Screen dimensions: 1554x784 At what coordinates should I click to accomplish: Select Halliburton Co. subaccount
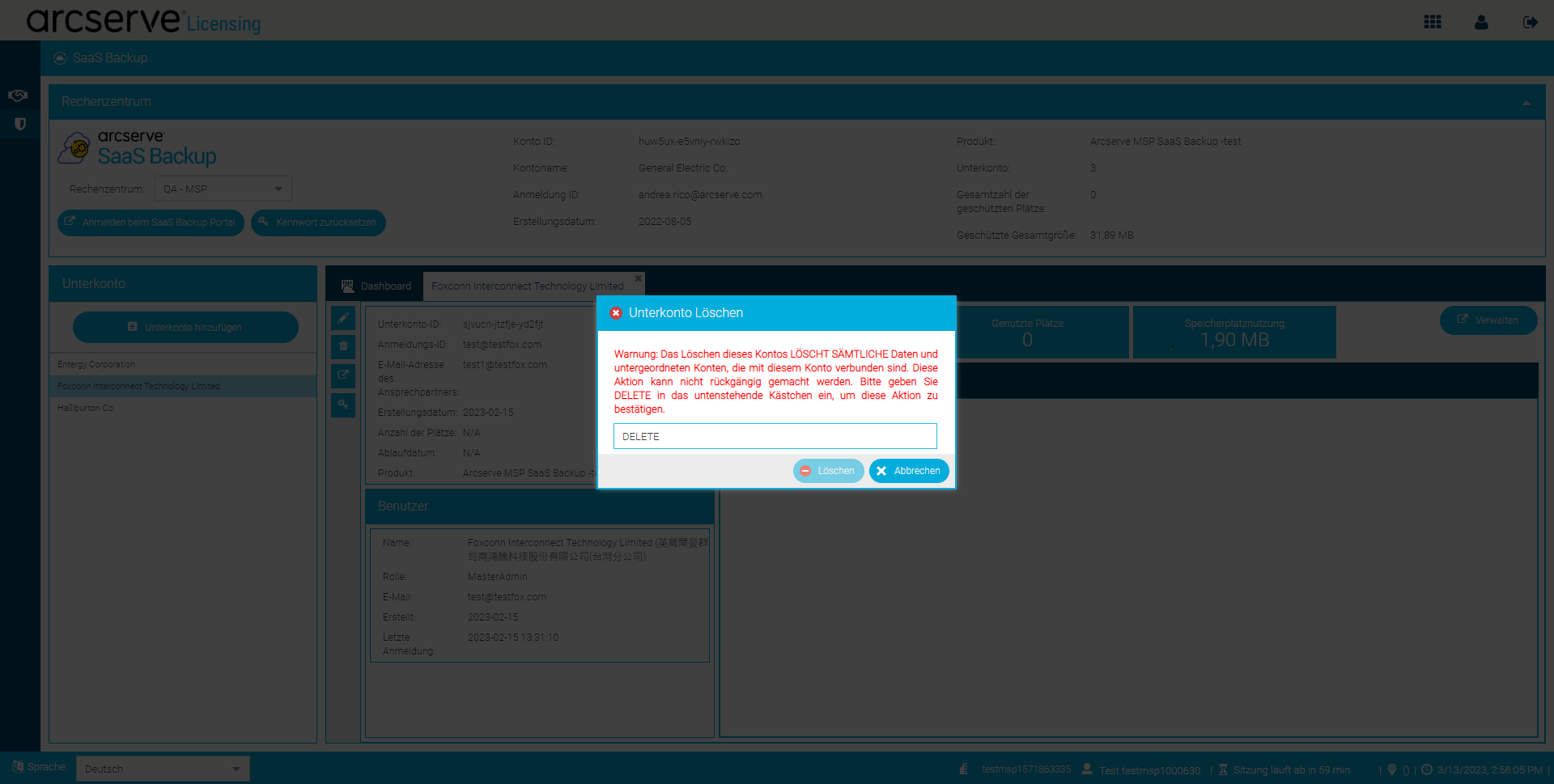pos(183,409)
